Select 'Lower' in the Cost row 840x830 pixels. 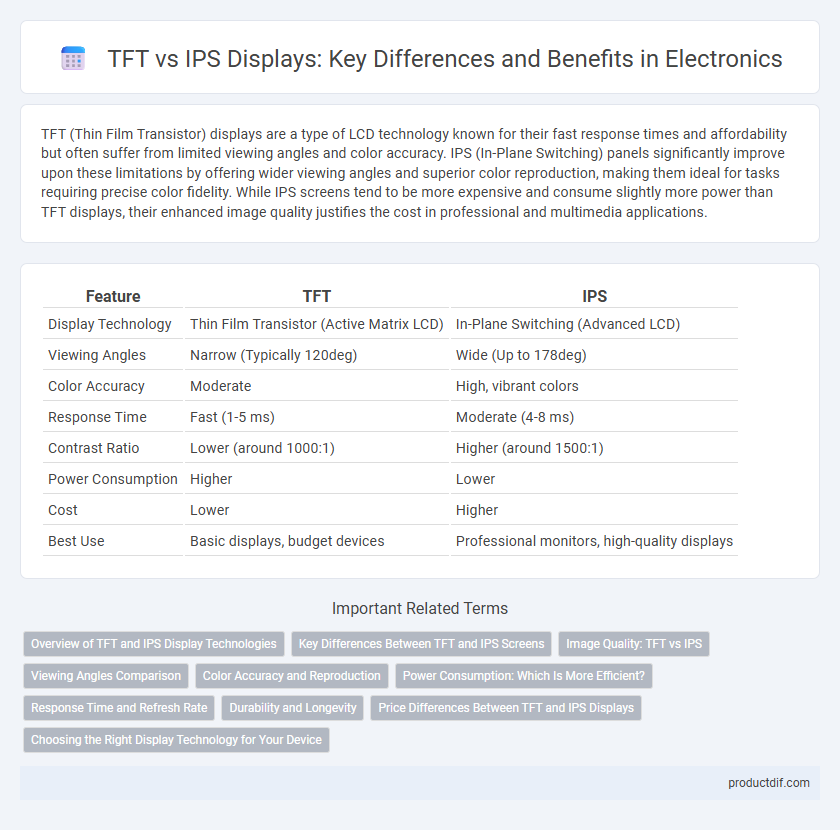click(x=209, y=511)
